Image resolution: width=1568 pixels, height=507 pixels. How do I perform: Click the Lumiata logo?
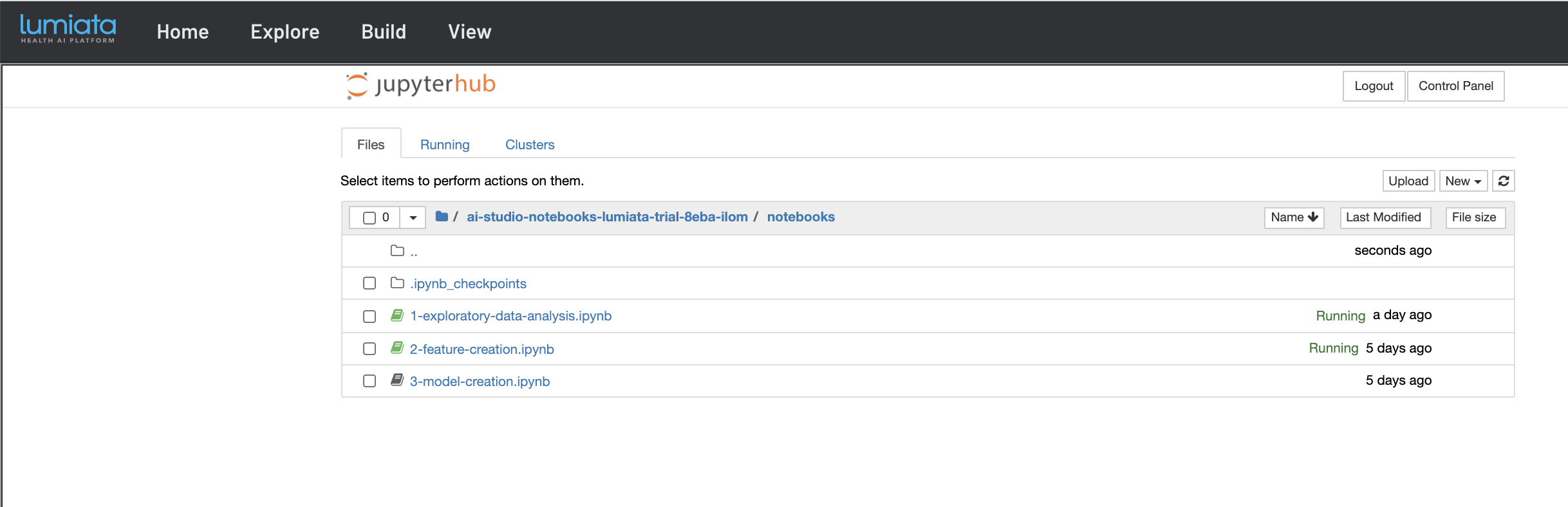click(x=68, y=30)
